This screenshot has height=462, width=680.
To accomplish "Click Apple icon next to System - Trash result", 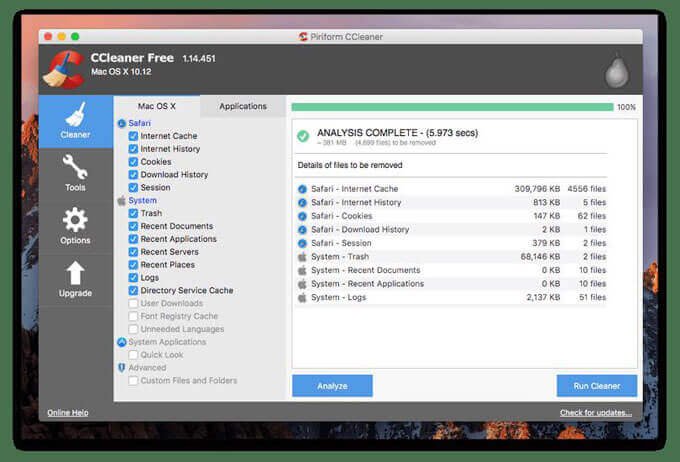I will pos(302,257).
